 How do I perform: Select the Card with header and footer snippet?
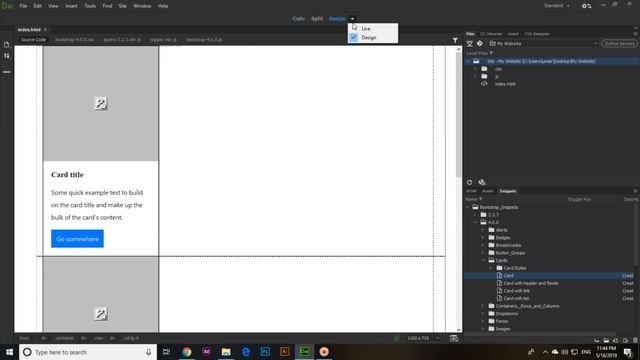click(x=531, y=283)
